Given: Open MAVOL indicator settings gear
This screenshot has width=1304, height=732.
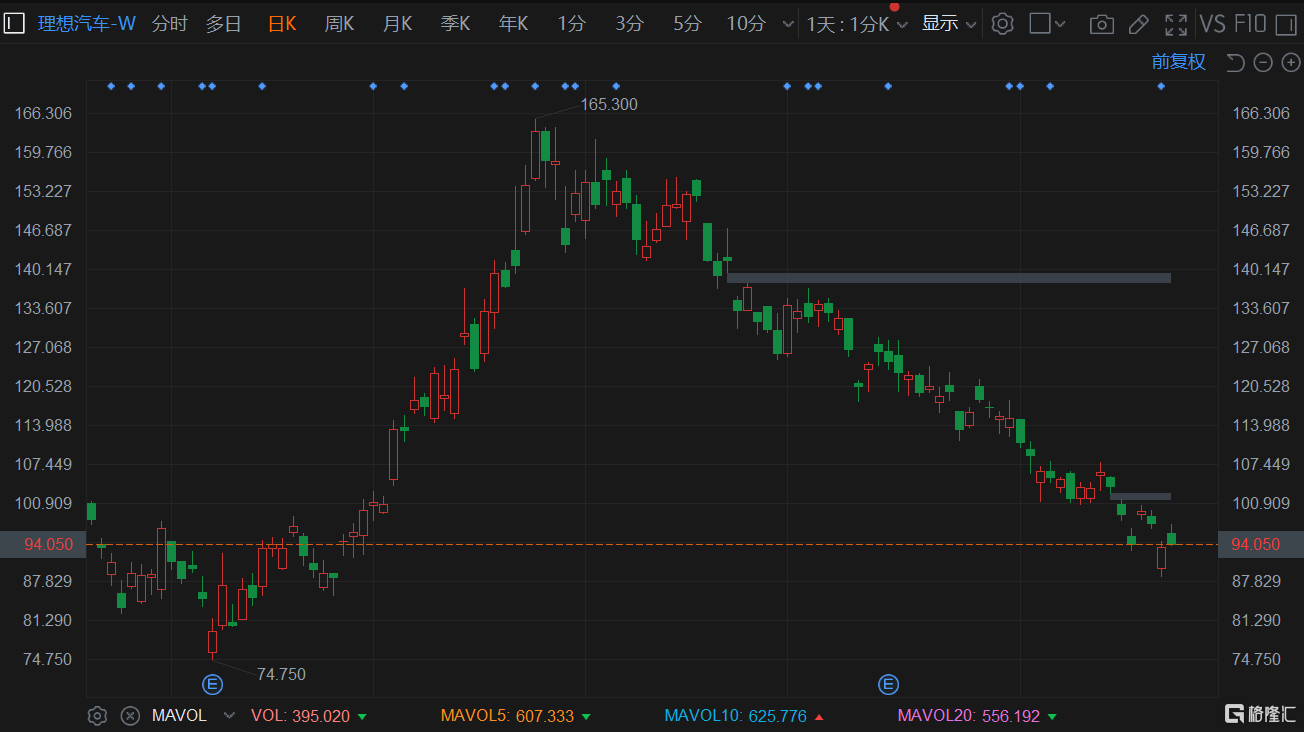Looking at the screenshot, I should [97, 716].
